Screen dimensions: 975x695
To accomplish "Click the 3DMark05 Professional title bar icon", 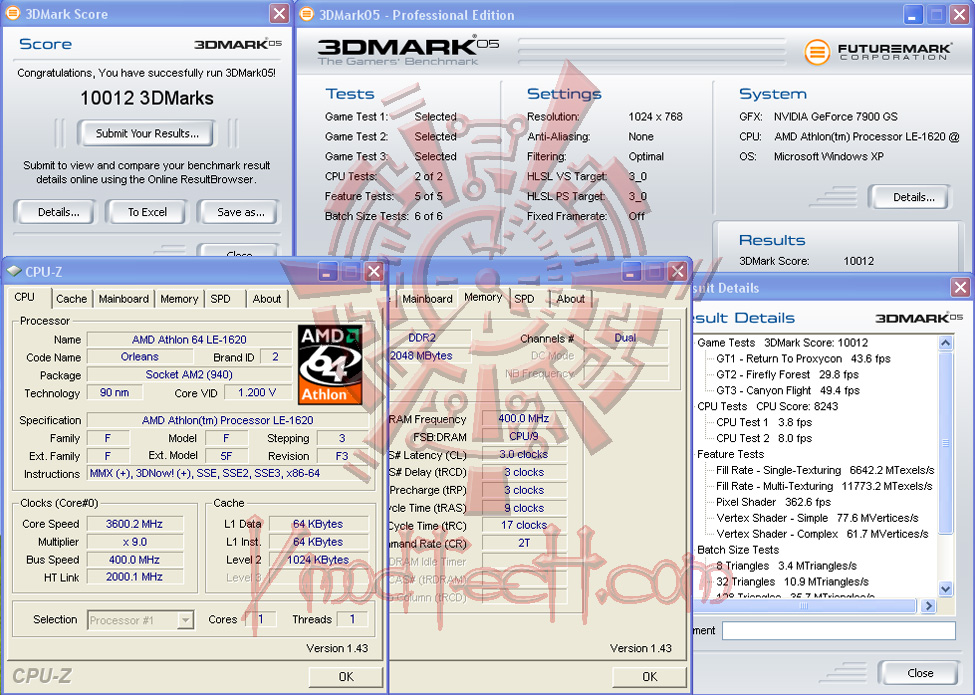I will point(307,14).
